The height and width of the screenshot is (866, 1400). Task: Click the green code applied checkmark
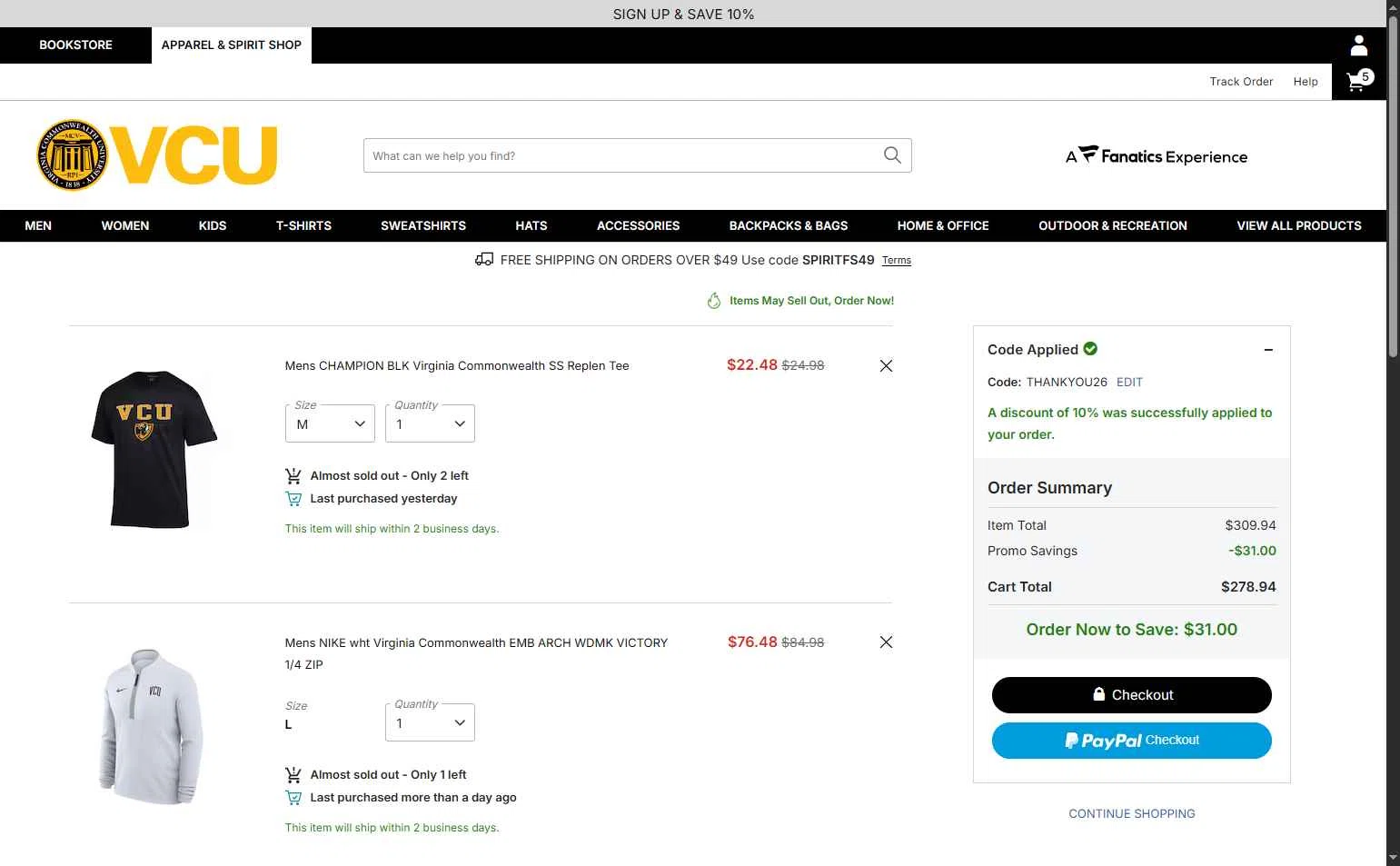tap(1090, 349)
